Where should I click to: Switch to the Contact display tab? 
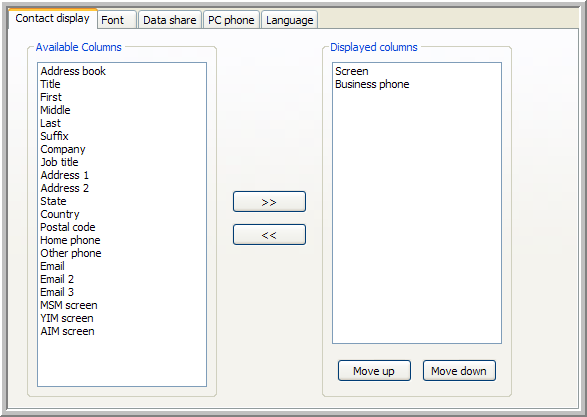click(52, 18)
